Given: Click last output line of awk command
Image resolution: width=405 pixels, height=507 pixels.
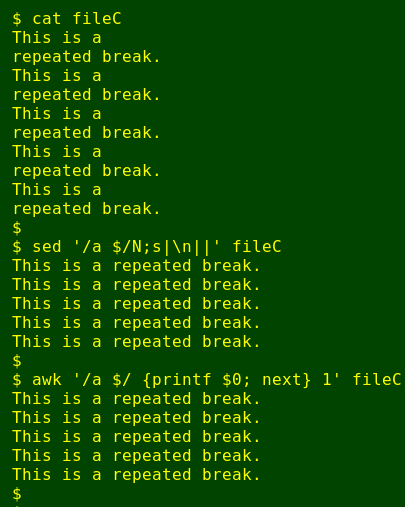Looking at the screenshot, I should 136,475.
